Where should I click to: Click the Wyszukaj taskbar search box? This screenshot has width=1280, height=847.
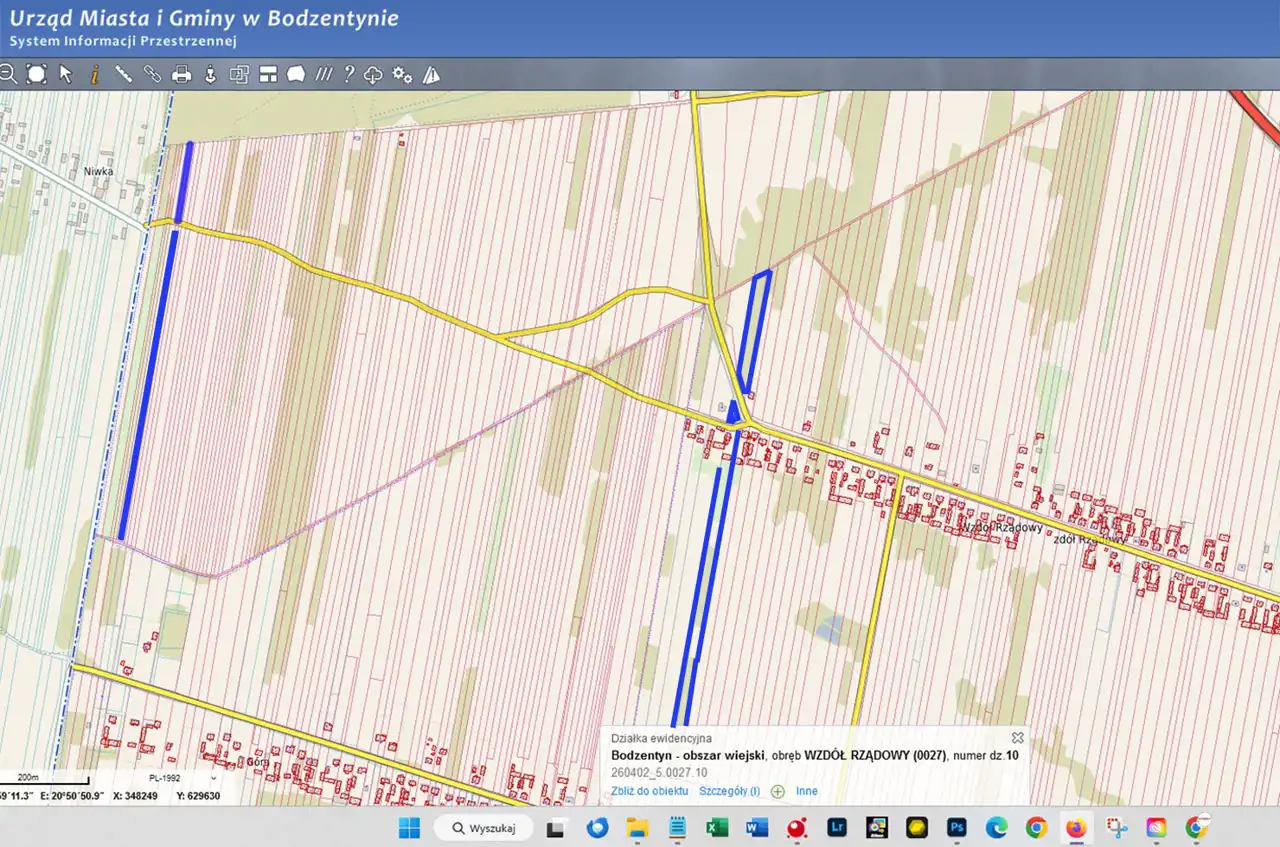pyautogui.click(x=484, y=828)
